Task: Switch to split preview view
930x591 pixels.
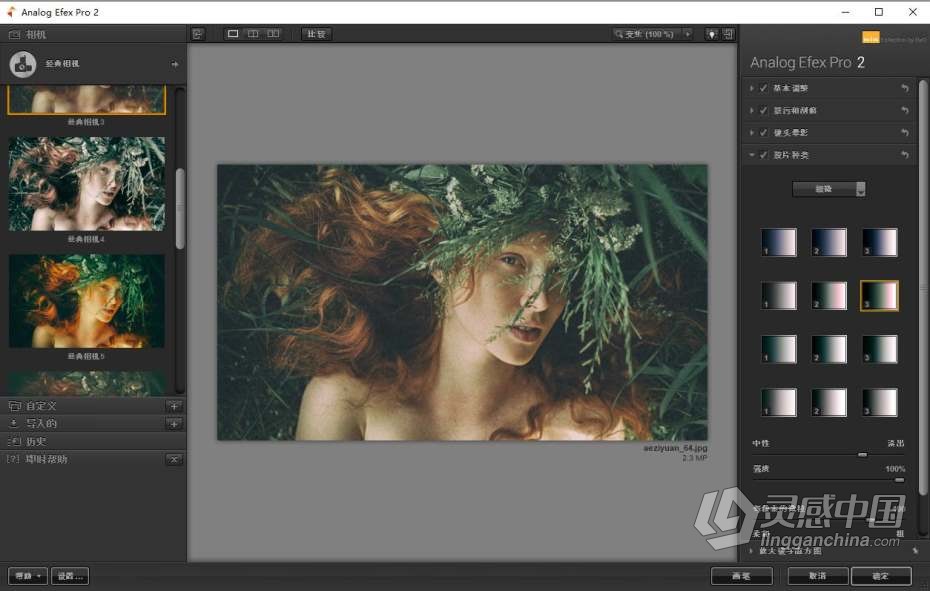Action: pos(253,34)
